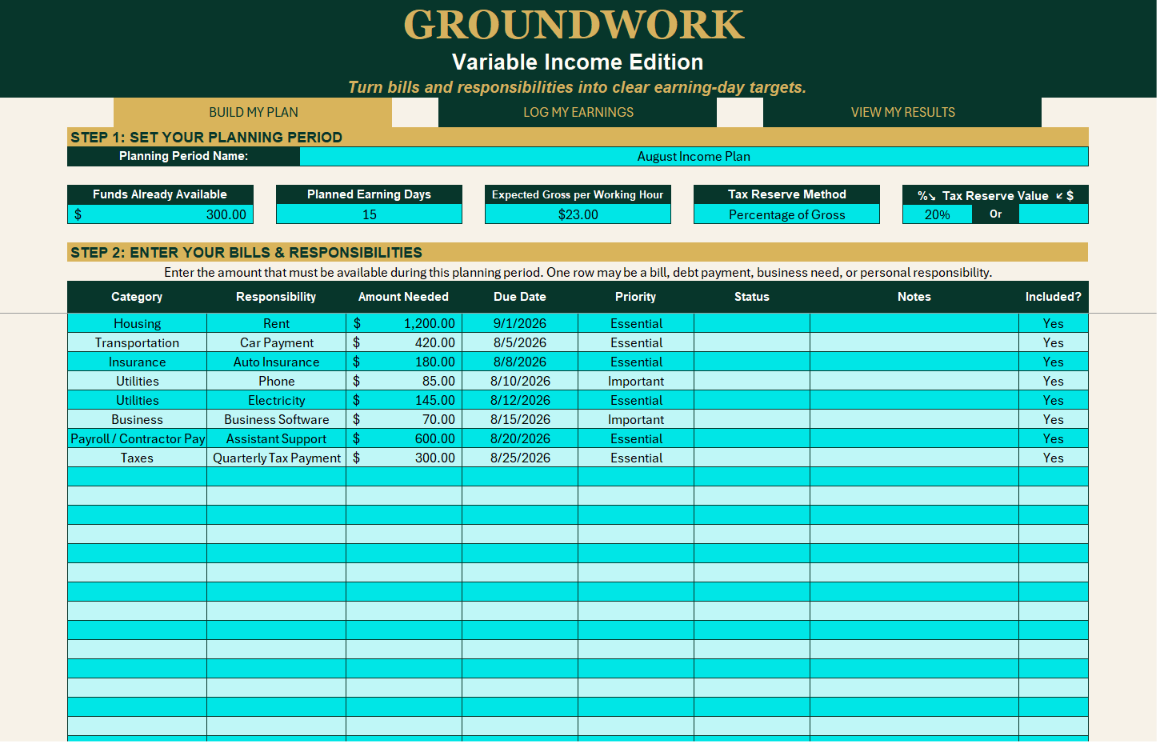Screen dimensions: 1157x742
Task: Edit the Planning Period Name field
Action: pyautogui.click(x=694, y=156)
